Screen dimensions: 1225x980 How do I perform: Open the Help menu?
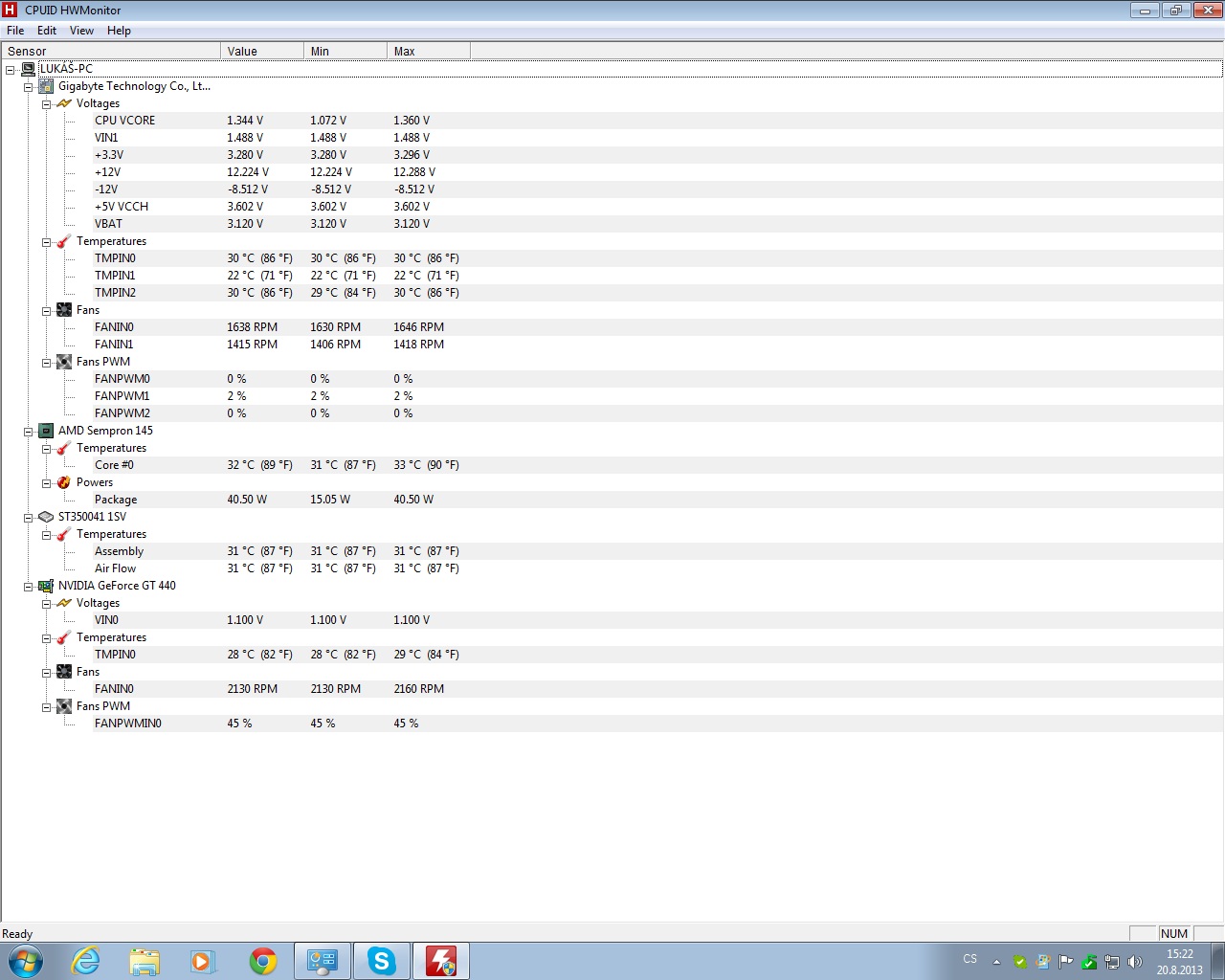(x=119, y=31)
